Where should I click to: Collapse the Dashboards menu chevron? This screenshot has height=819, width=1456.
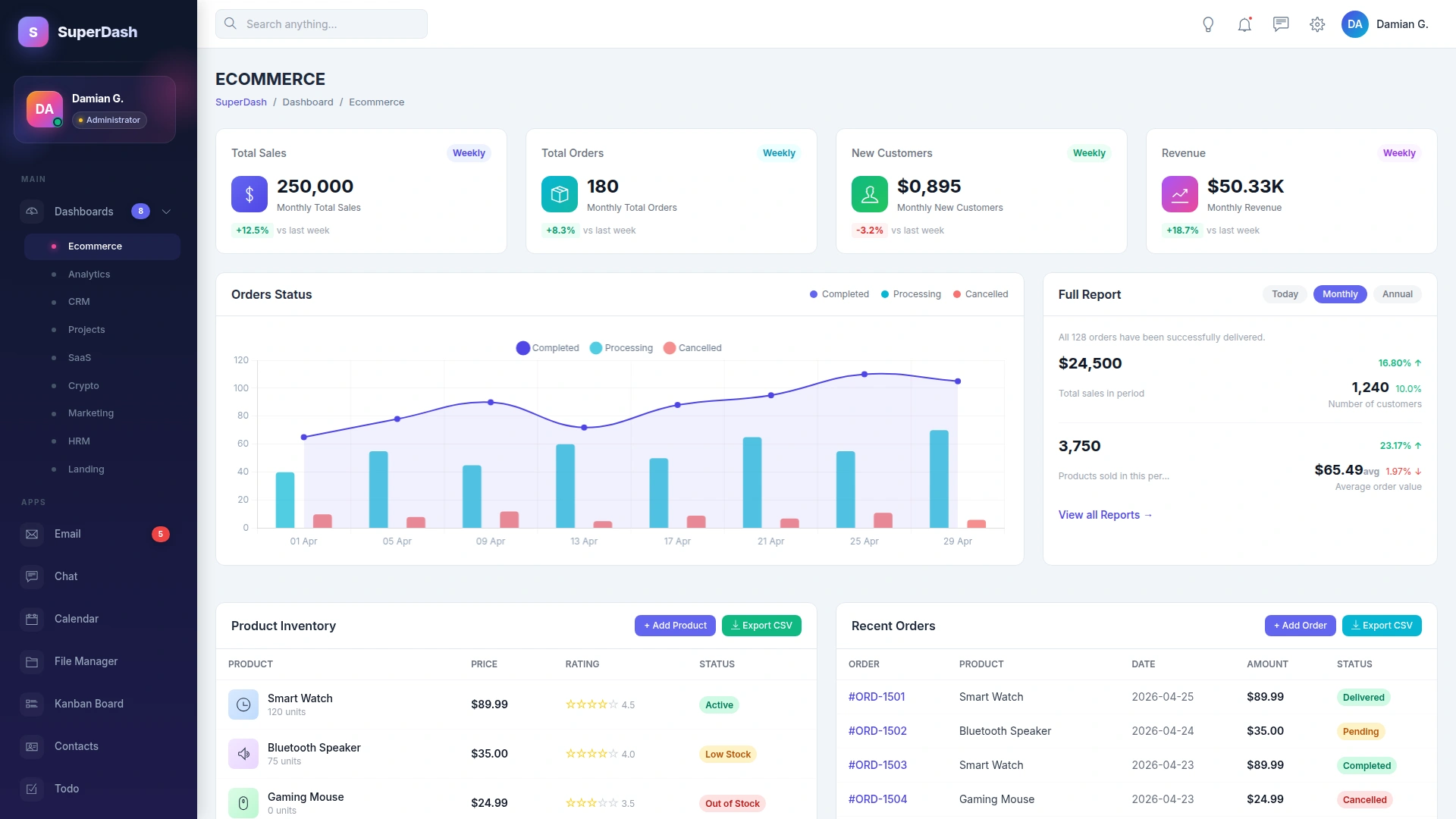coord(166,212)
